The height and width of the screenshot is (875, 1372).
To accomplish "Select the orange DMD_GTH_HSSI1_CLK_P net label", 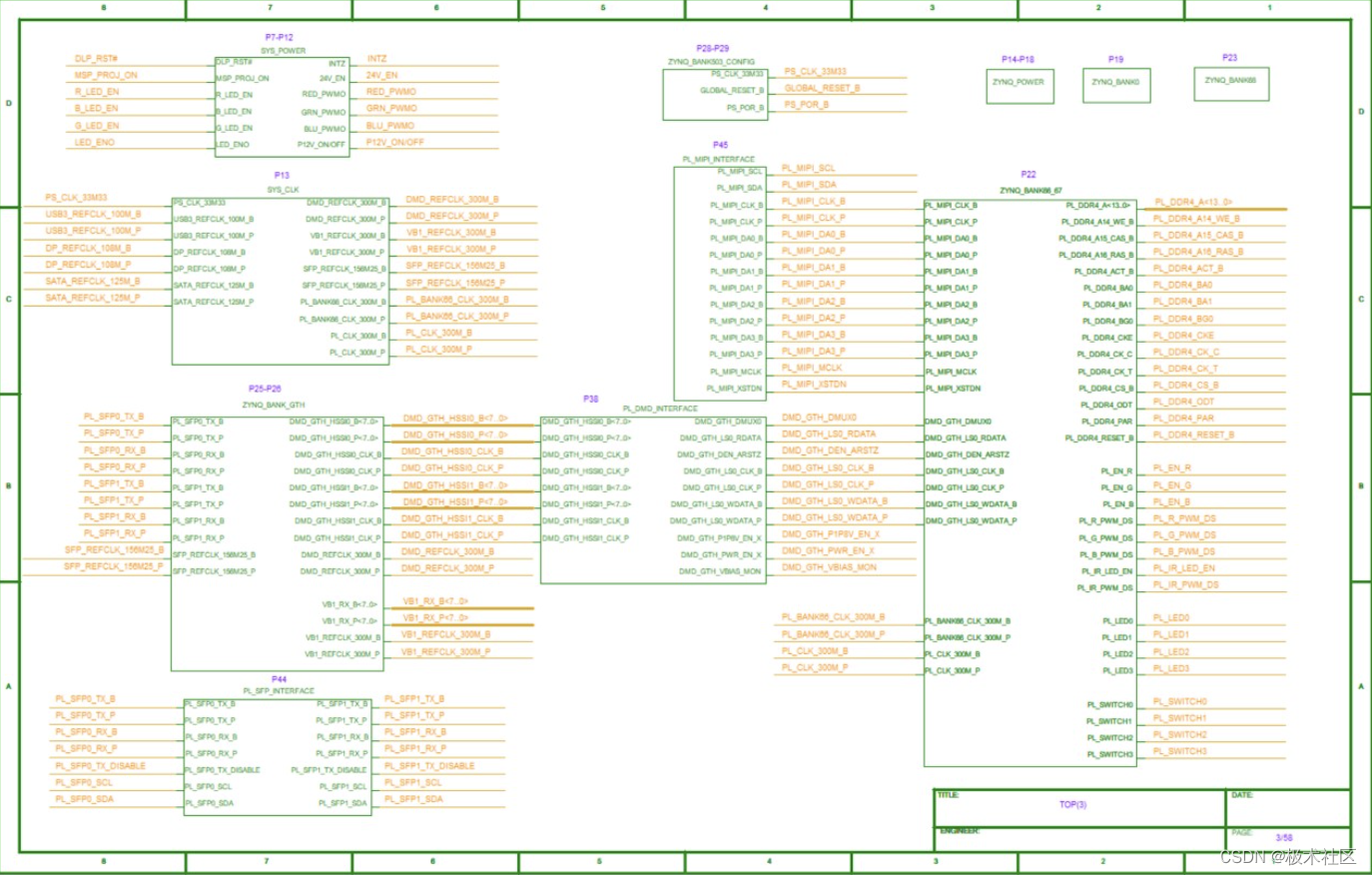I will click(452, 535).
